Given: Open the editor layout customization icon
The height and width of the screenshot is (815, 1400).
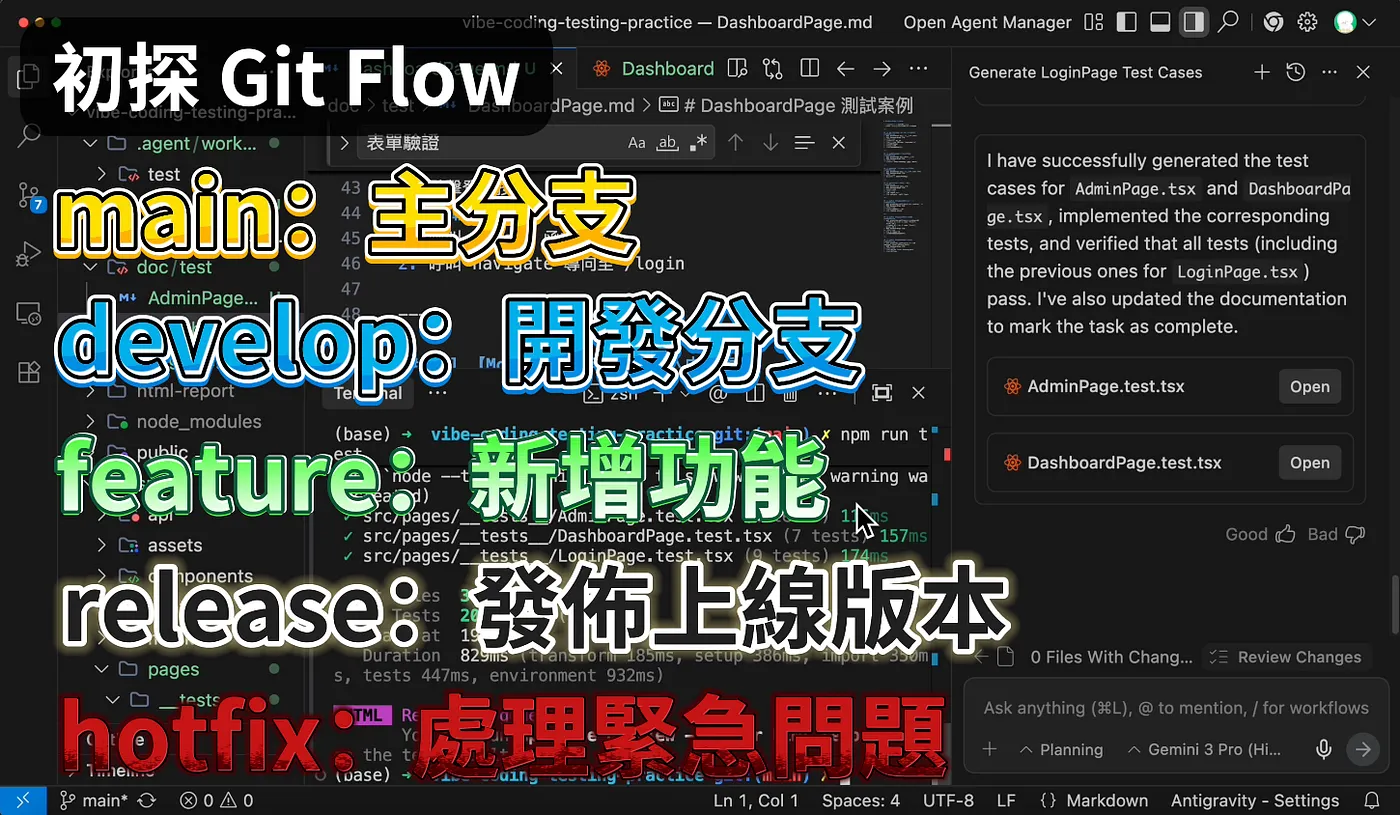Looking at the screenshot, I should 1093,22.
